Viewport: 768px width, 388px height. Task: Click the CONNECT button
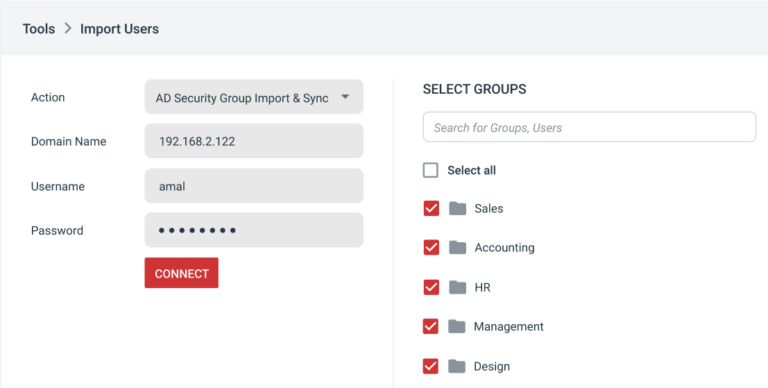(x=181, y=273)
